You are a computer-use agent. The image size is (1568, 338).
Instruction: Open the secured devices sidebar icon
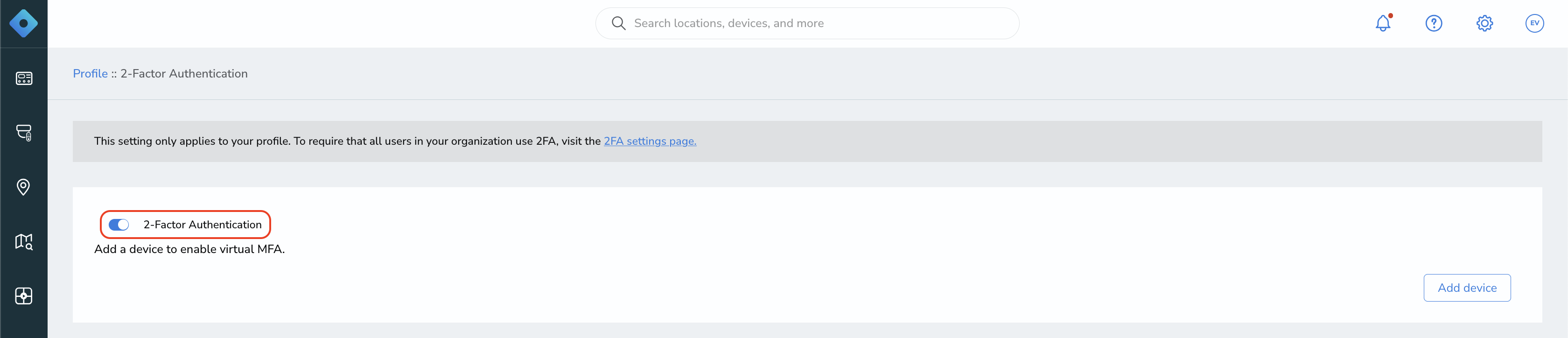pos(24,133)
